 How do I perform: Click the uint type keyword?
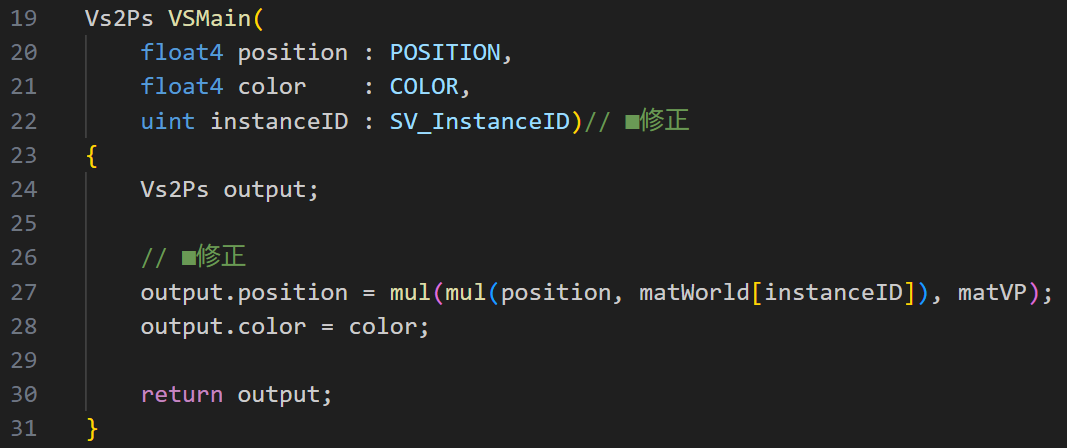point(167,121)
